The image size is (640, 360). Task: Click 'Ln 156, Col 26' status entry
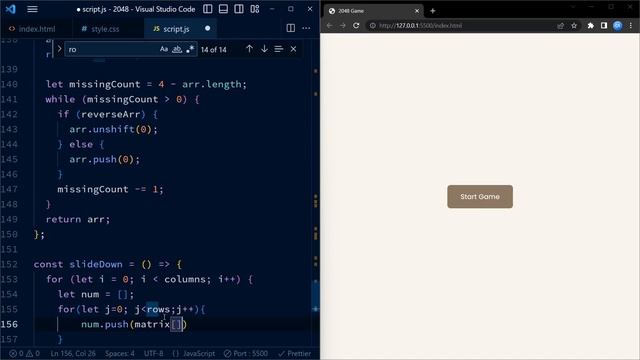[73, 353]
